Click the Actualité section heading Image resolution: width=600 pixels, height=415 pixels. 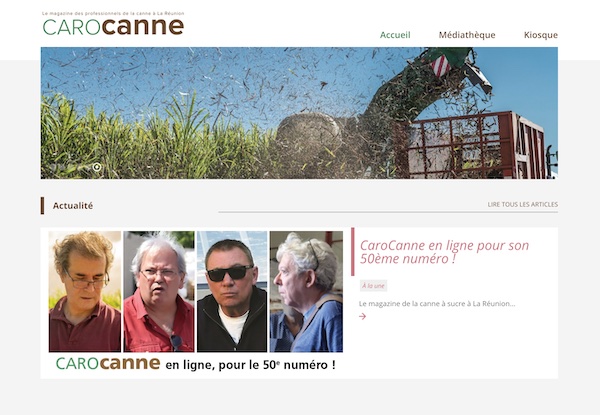73,206
